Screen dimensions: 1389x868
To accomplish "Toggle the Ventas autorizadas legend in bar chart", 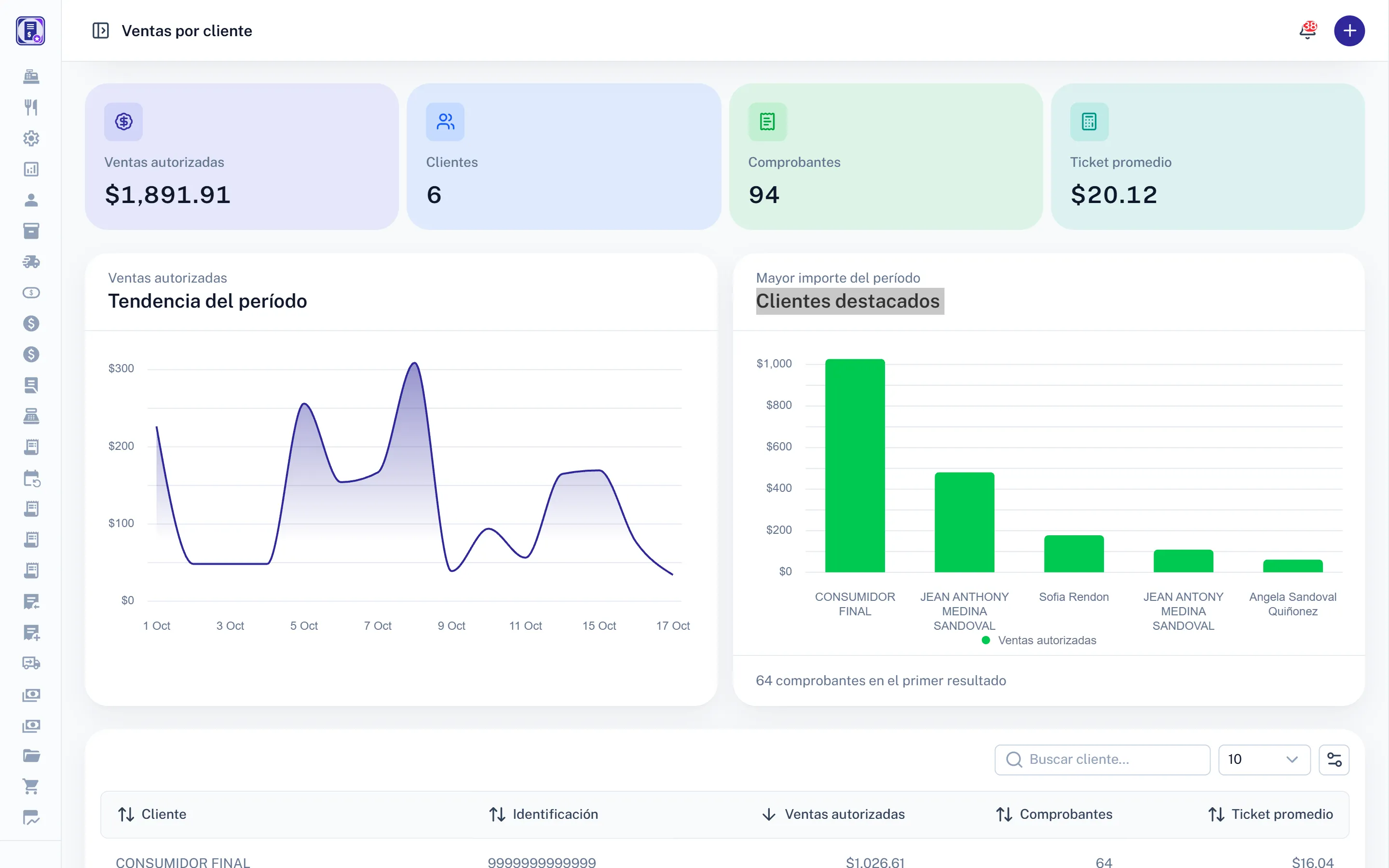I will click(x=1039, y=640).
